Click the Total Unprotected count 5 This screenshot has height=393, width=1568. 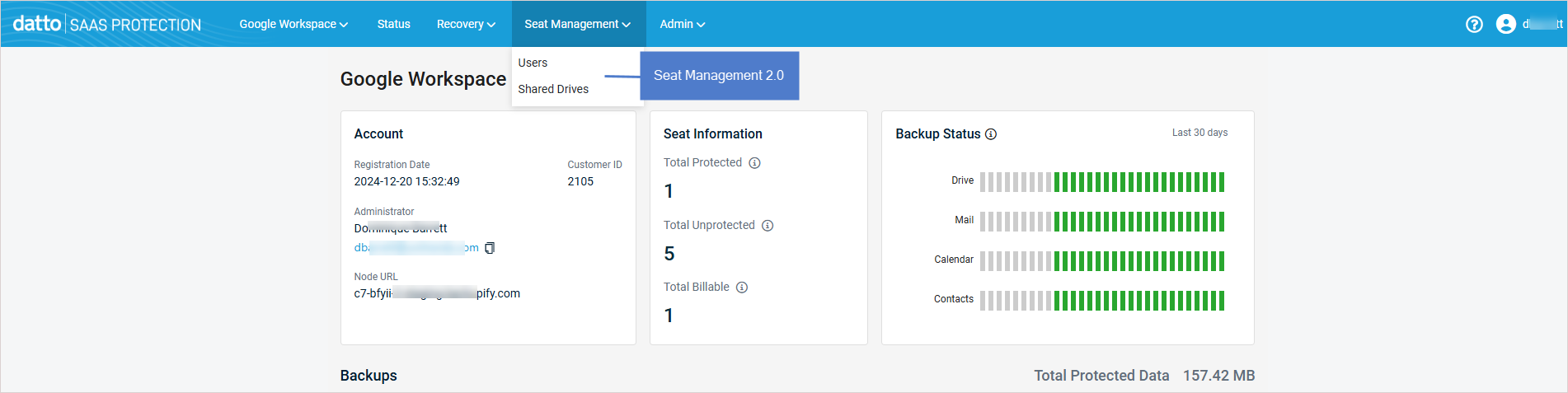coord(669,254)
